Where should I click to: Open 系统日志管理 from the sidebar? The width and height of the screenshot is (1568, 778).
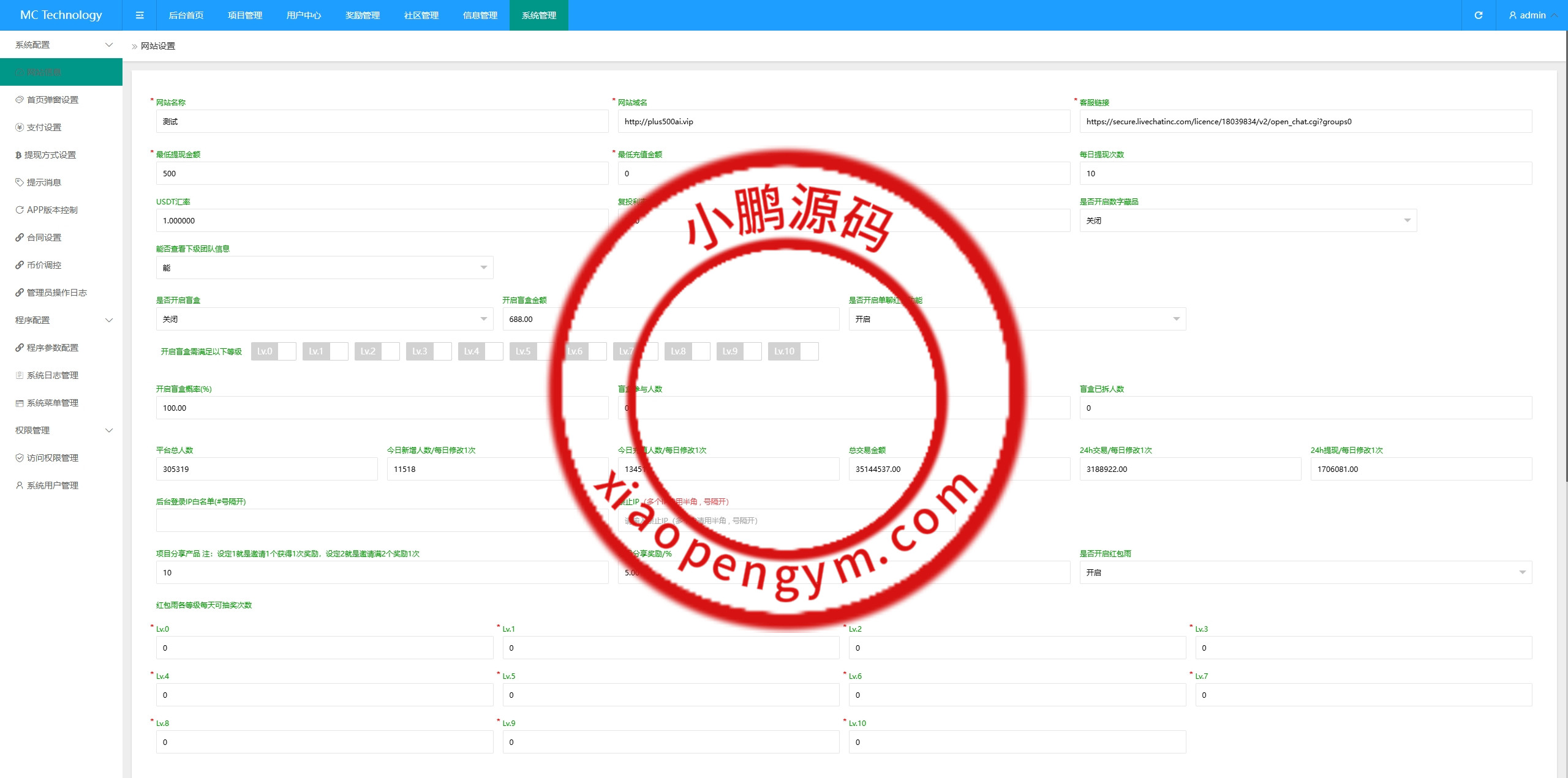[x=52, y=375]
